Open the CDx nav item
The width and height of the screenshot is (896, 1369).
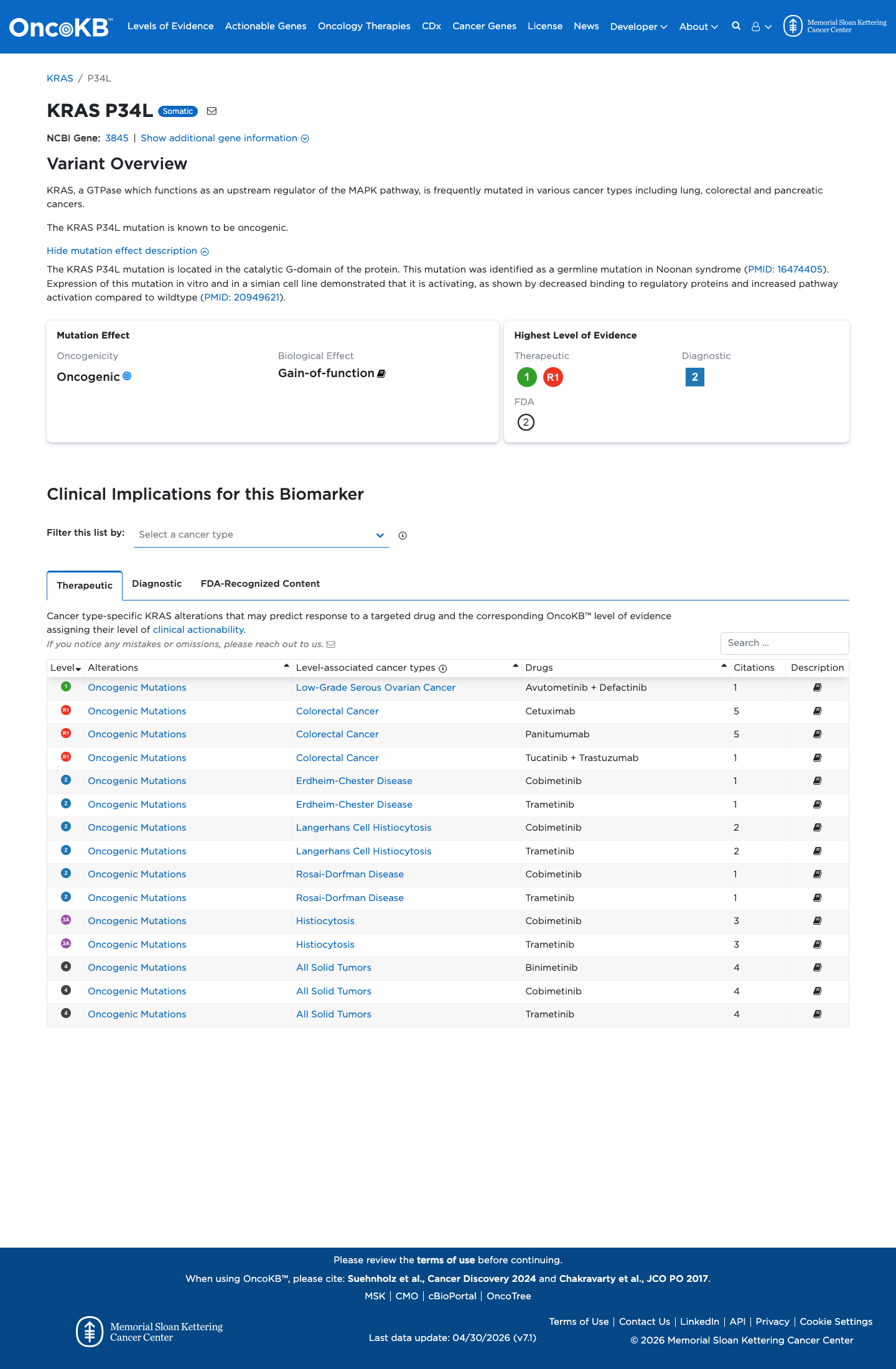[431, 26]
